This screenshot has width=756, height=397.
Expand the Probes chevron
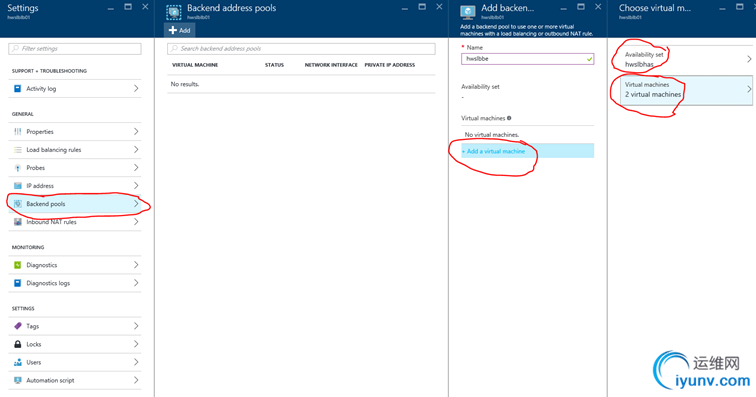(x=136, y=168)
